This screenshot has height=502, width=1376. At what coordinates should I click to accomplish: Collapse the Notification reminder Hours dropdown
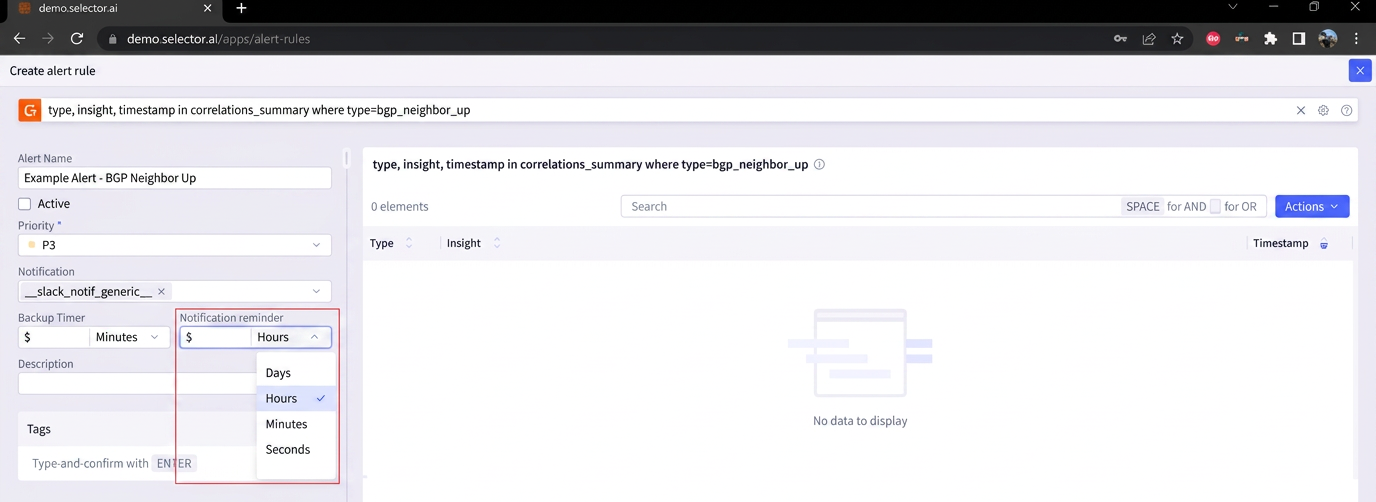tap(291, 338)
